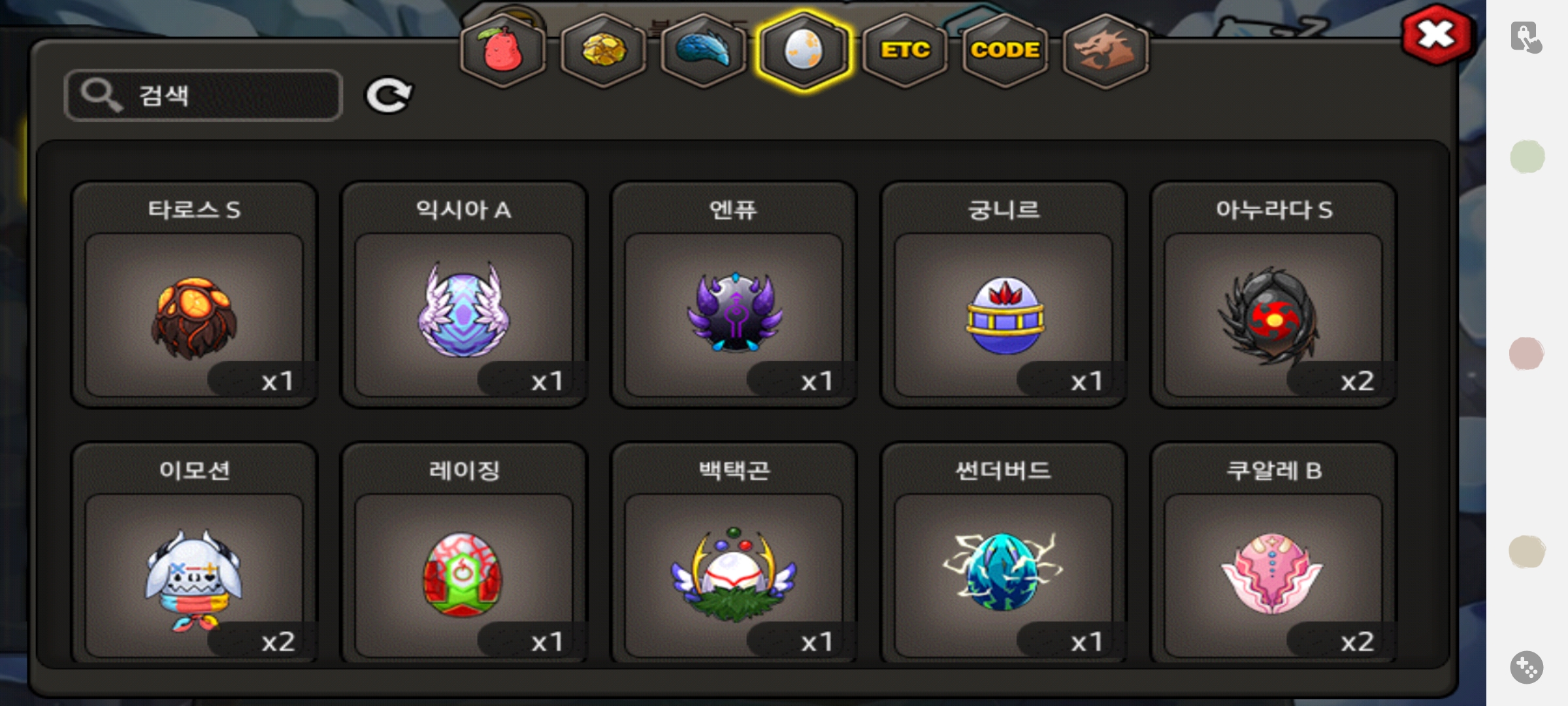The height and width of the screenshot is (706, 1568).
Task: Open the fruit food category tab
Action: pos(502,50)
